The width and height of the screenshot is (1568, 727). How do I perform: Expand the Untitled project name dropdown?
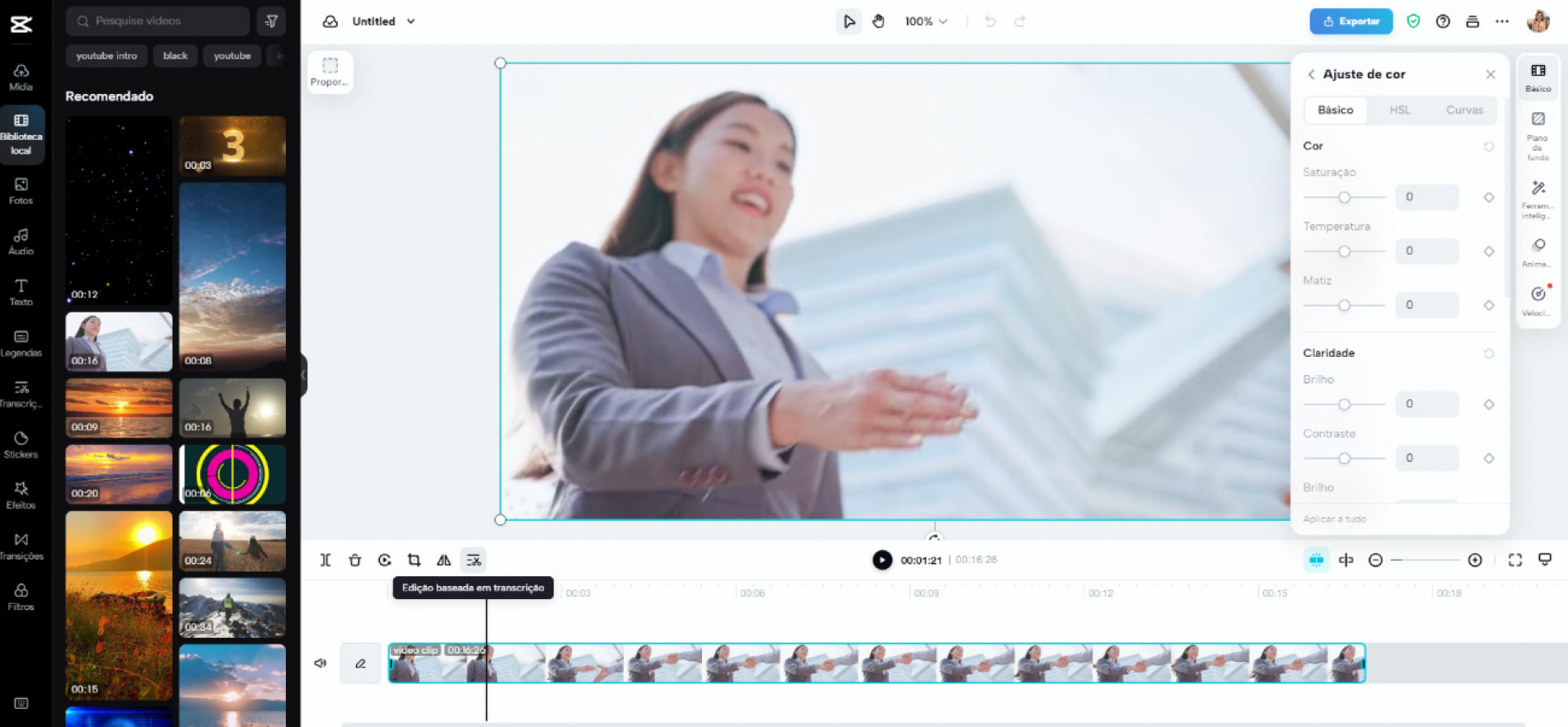(x=411, y=21)
